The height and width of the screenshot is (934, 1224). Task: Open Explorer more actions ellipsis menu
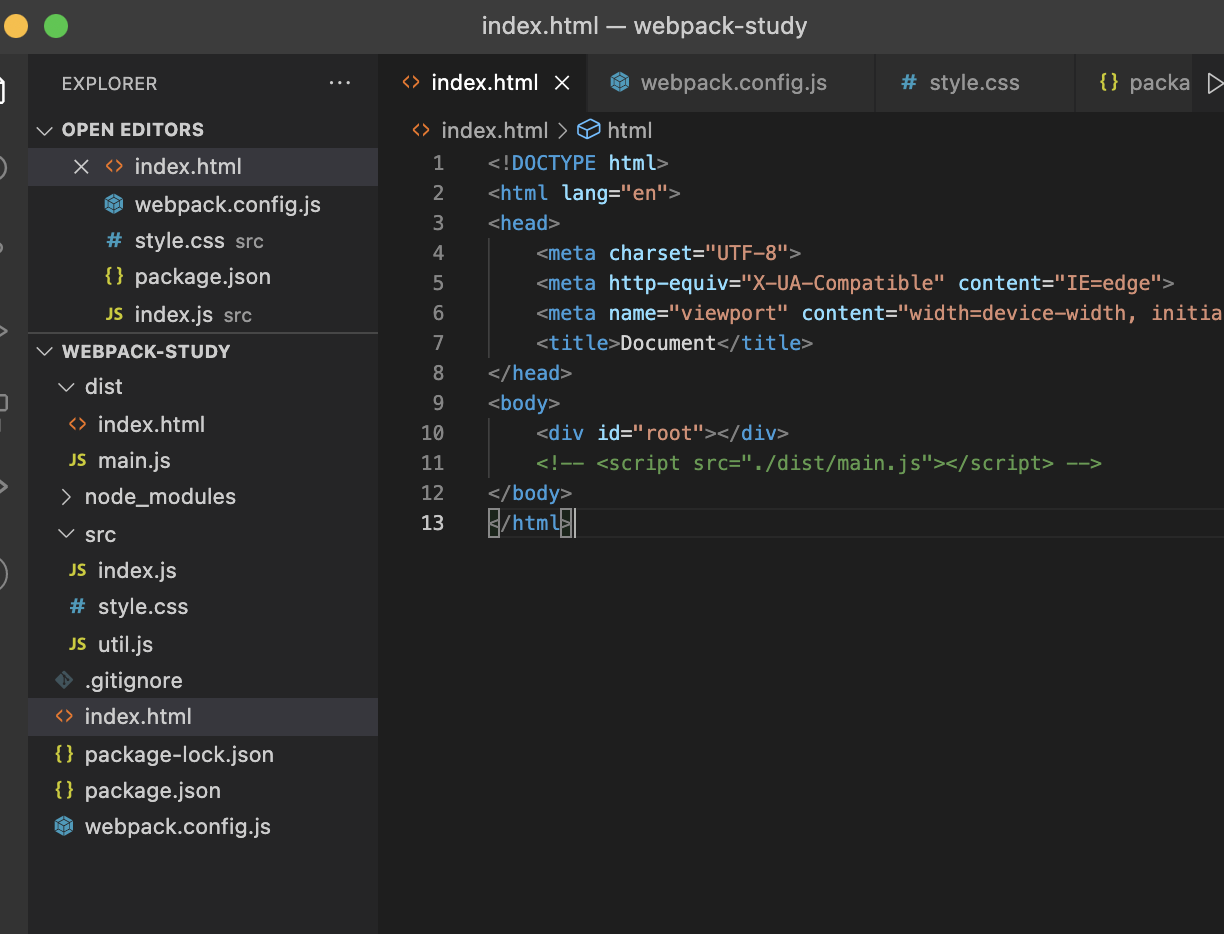(340, 84)
